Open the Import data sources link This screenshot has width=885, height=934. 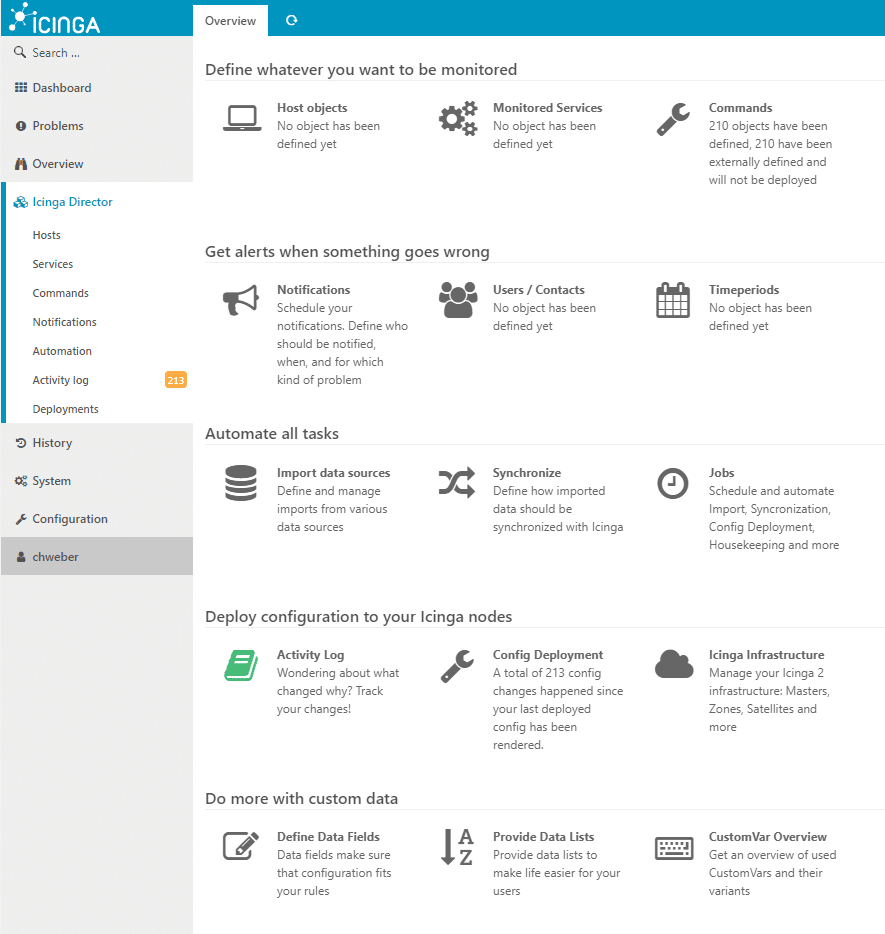coord(334,473)
